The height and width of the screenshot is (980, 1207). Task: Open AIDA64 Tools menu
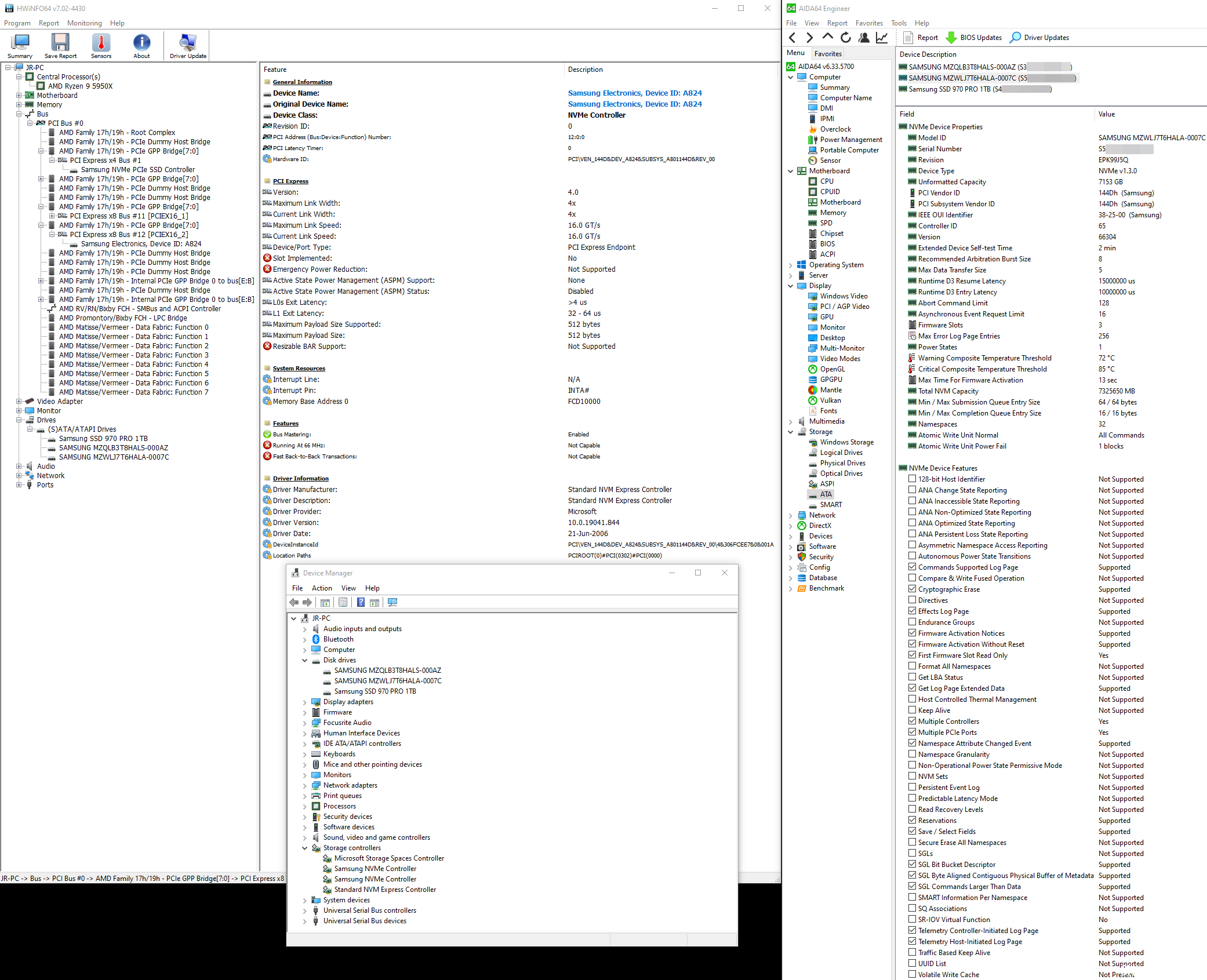tap(899, 23)
